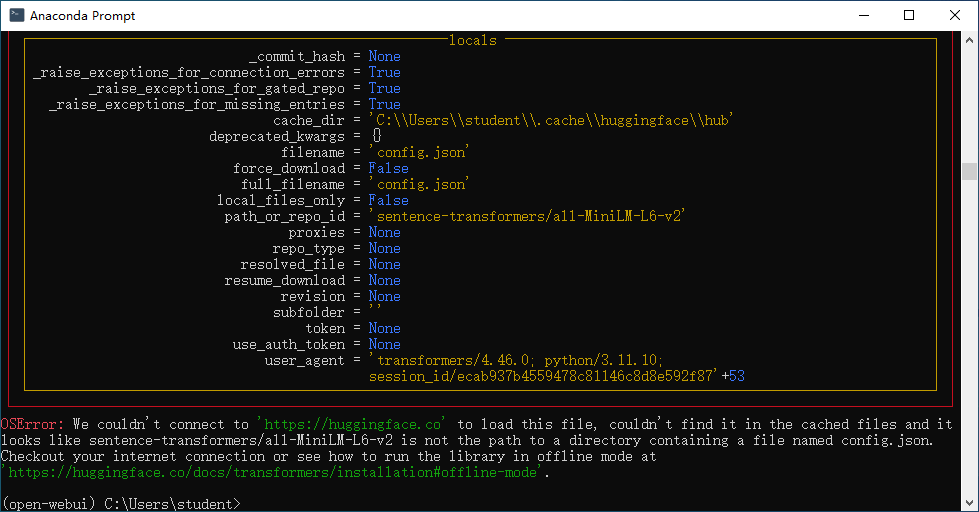Click the (open-webui) command prompt line
The width and height of the screenshot is (979, 512).
(120, 504)
